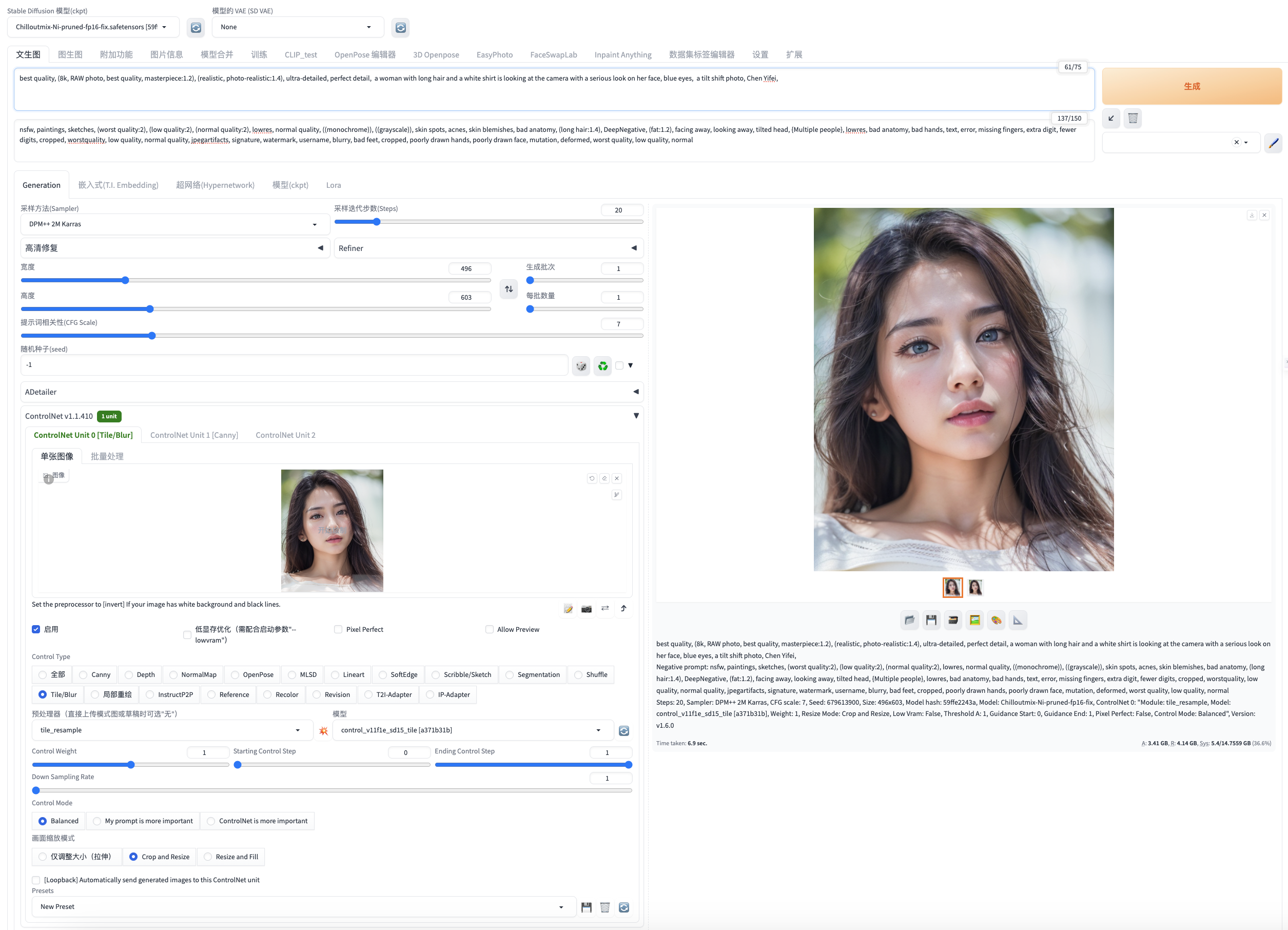
Task: Open the SD VAE dropdown
Action: click(x=298, y=27)
